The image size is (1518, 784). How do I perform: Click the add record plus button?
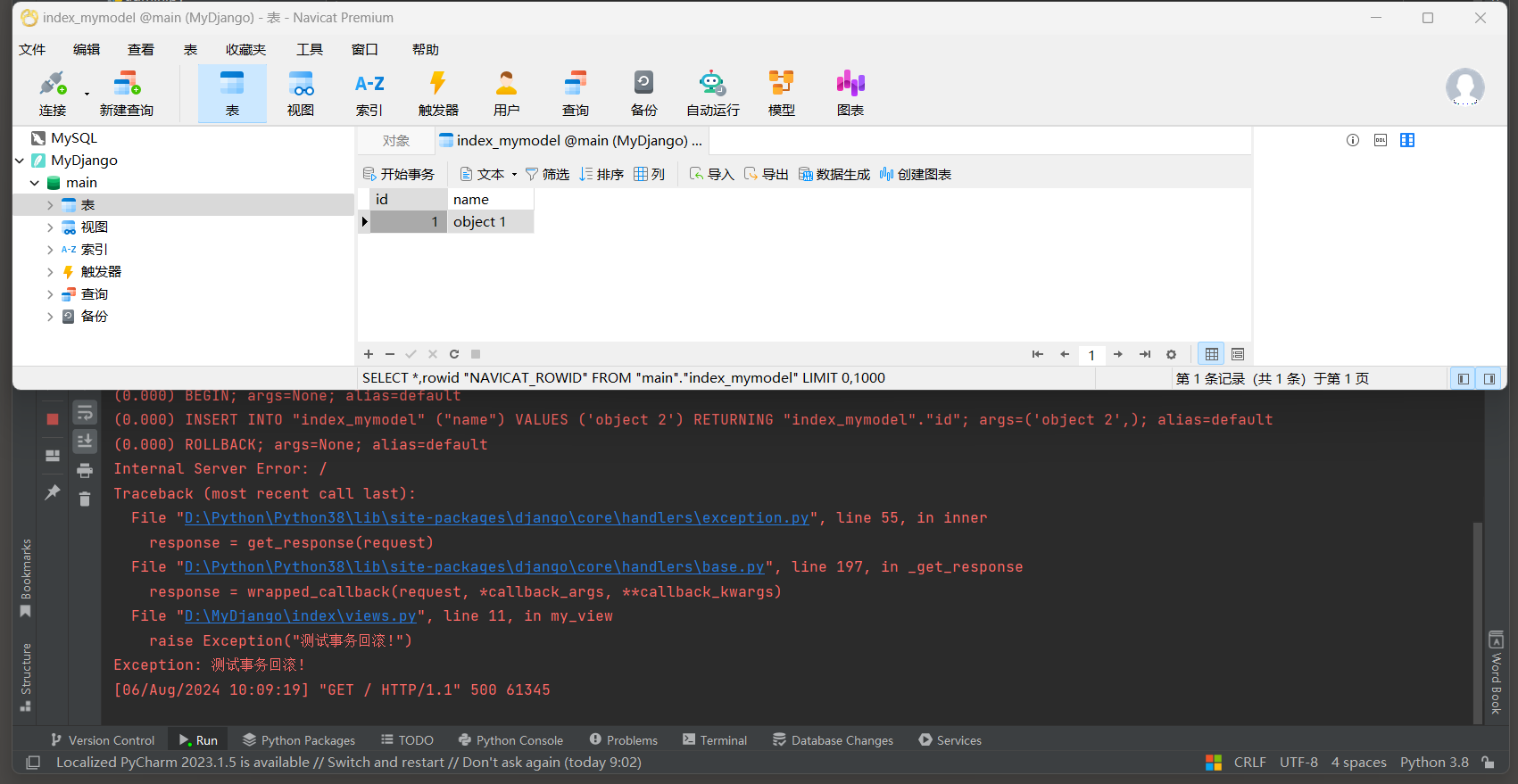pyautogui.click(x=369, y=354)
